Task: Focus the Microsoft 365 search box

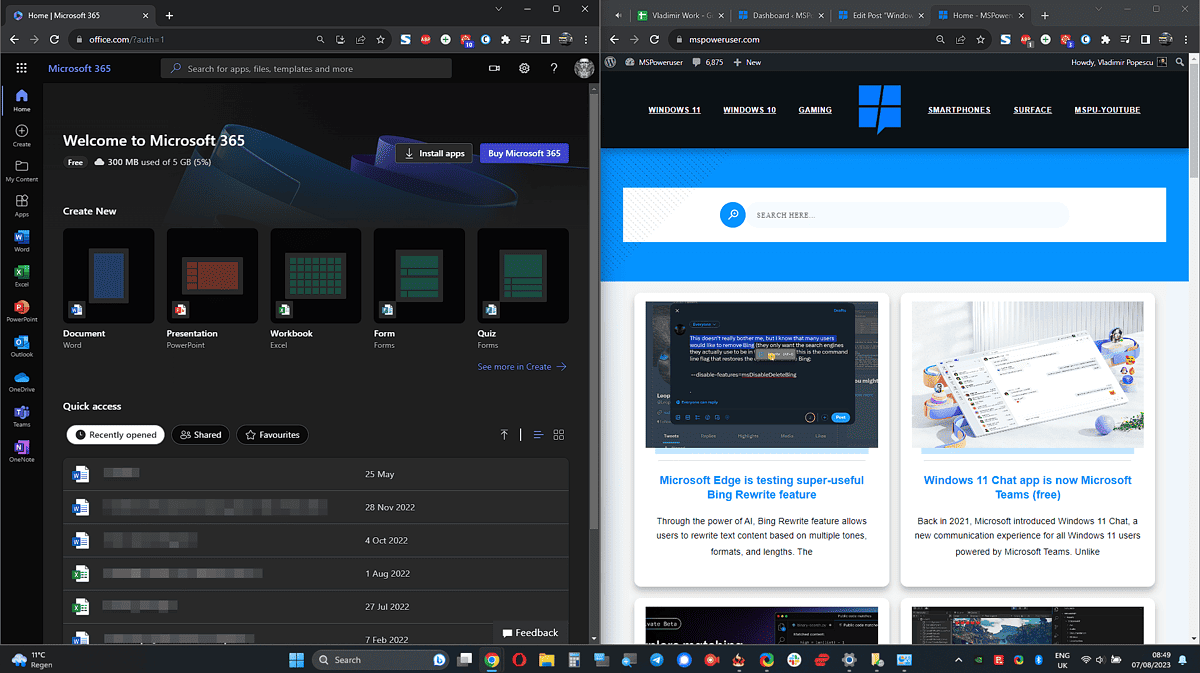Action: tap(306, 68)
